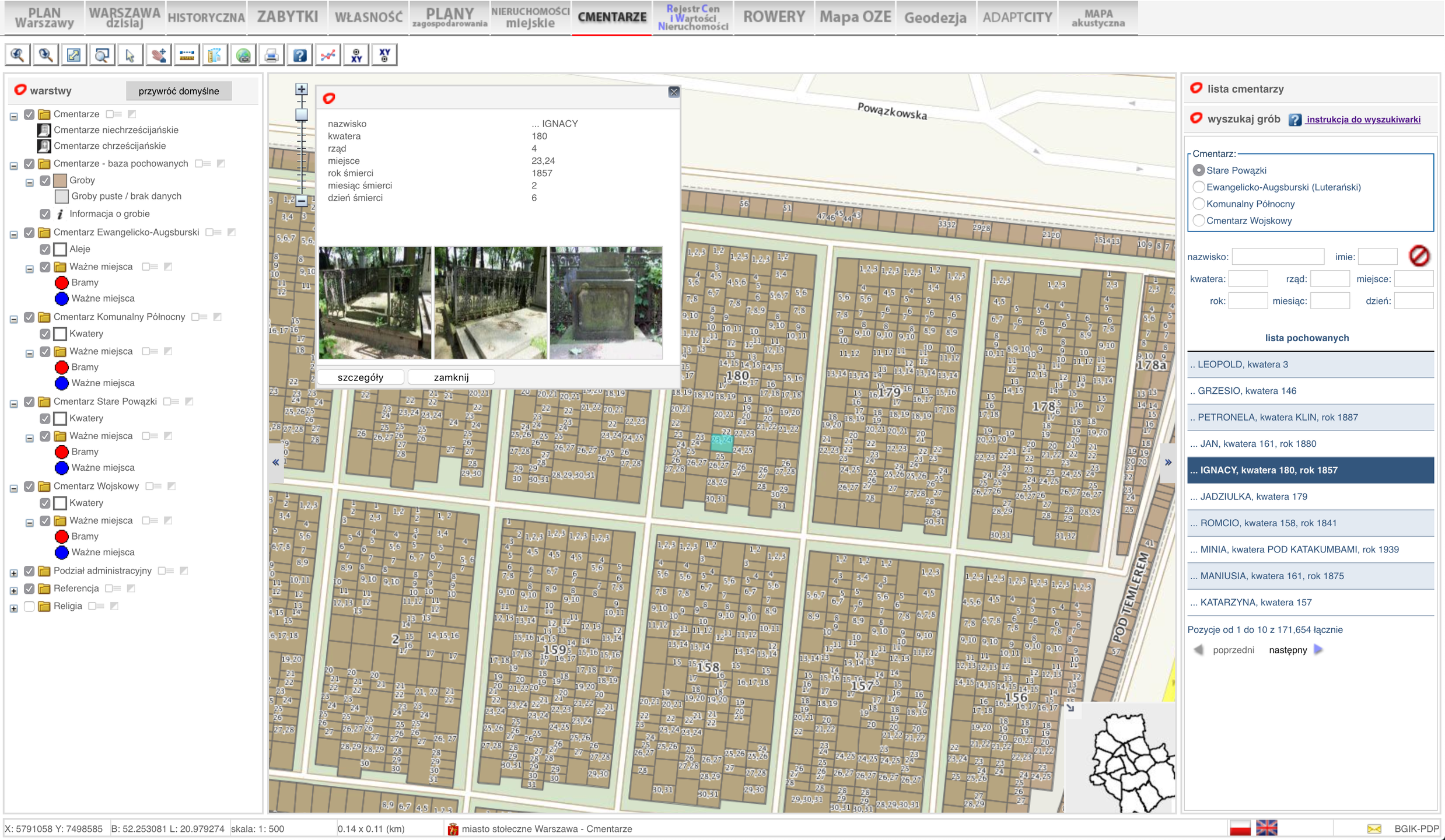Open the ZABYTKI tab
Viewport: 1445px width, 840px height.
pos(287,17)
